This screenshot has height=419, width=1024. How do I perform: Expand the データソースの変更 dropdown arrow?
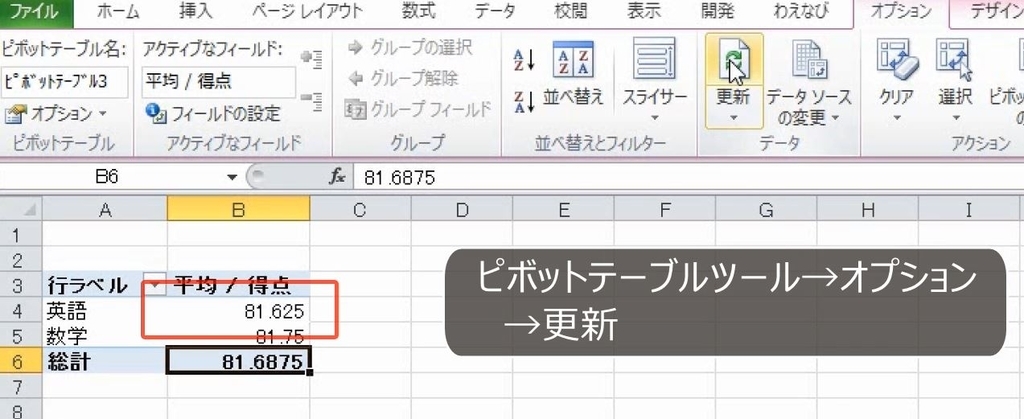pos(835,119)
